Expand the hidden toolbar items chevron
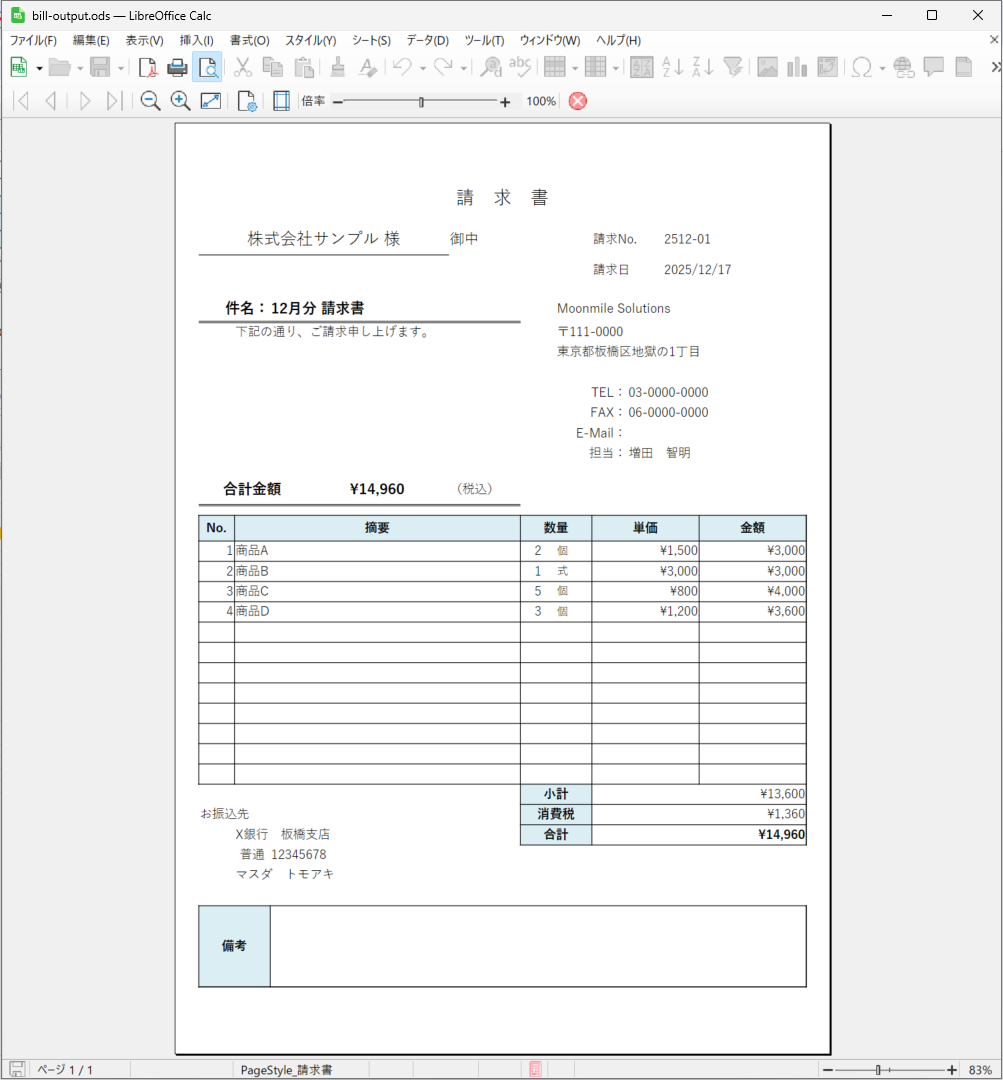Viewport: 1003px width, 1080px height. click(994, 68)
